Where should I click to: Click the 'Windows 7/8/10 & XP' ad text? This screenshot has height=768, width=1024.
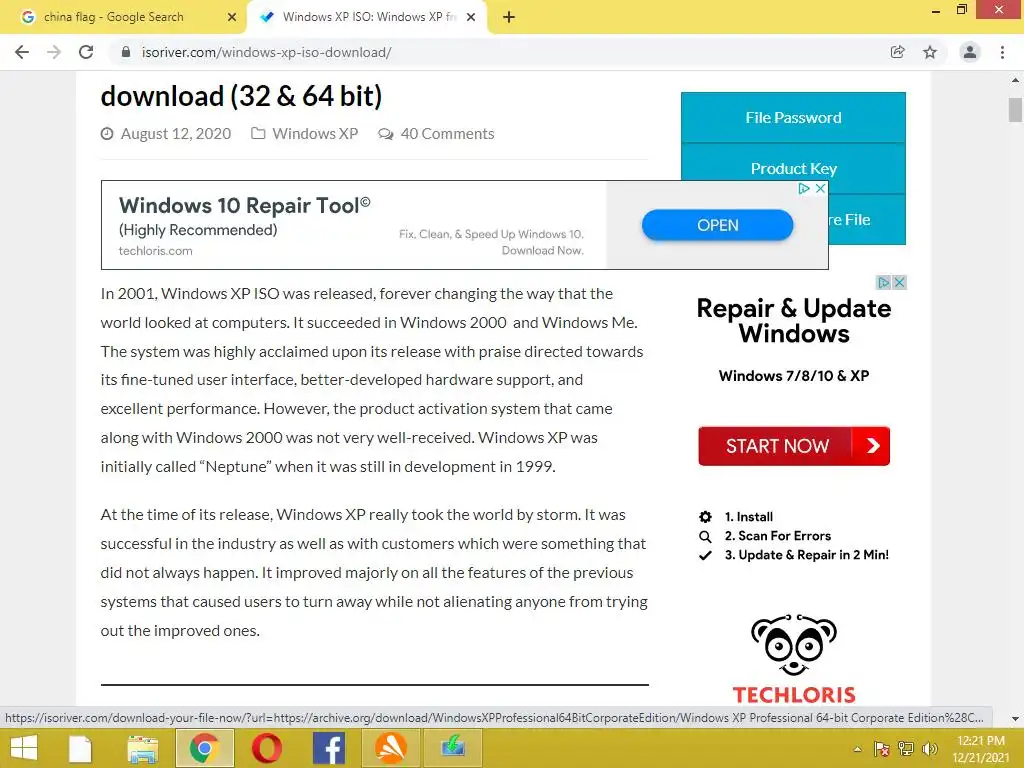click(x=793, y=376)
